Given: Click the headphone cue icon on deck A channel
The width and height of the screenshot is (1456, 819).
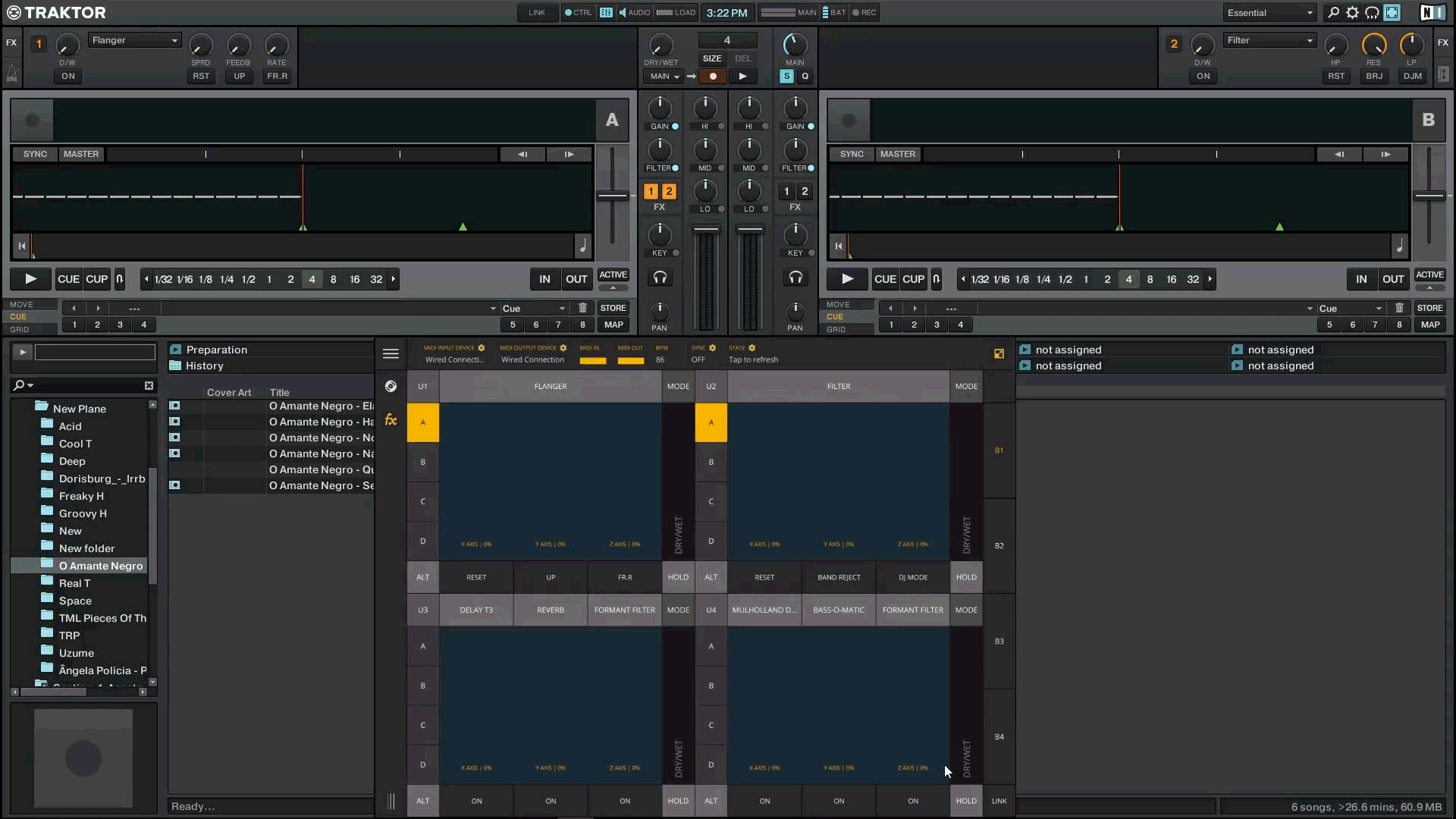Looking at the screenshot, I should 660,278.
